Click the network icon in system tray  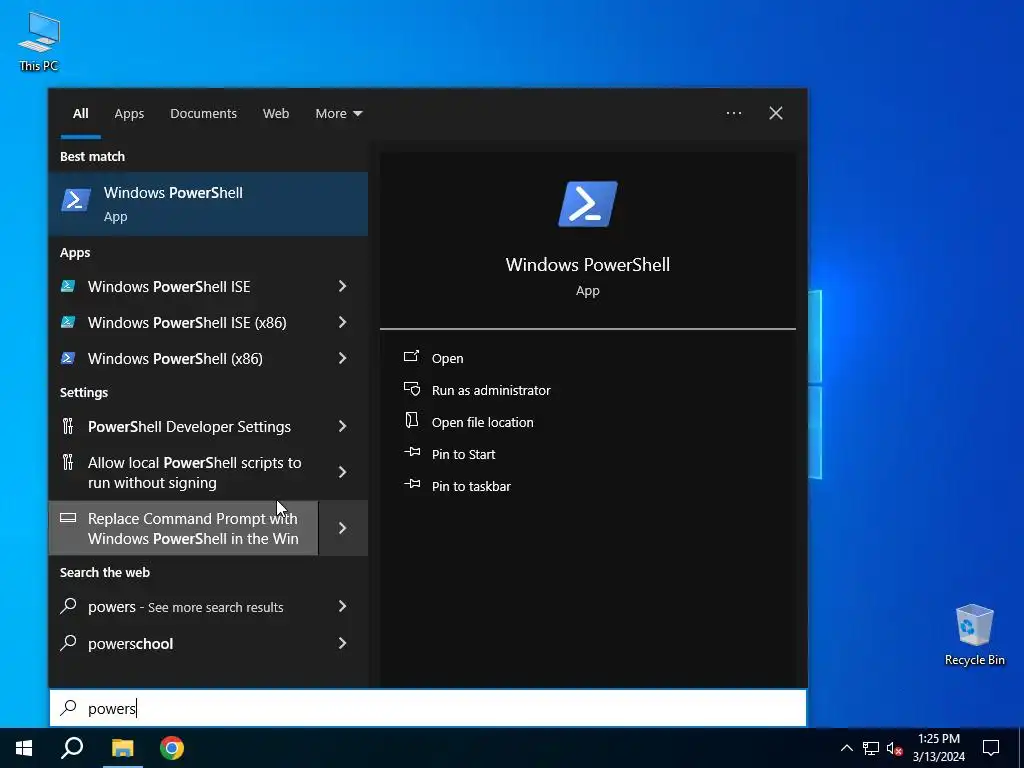click(871, 748)
